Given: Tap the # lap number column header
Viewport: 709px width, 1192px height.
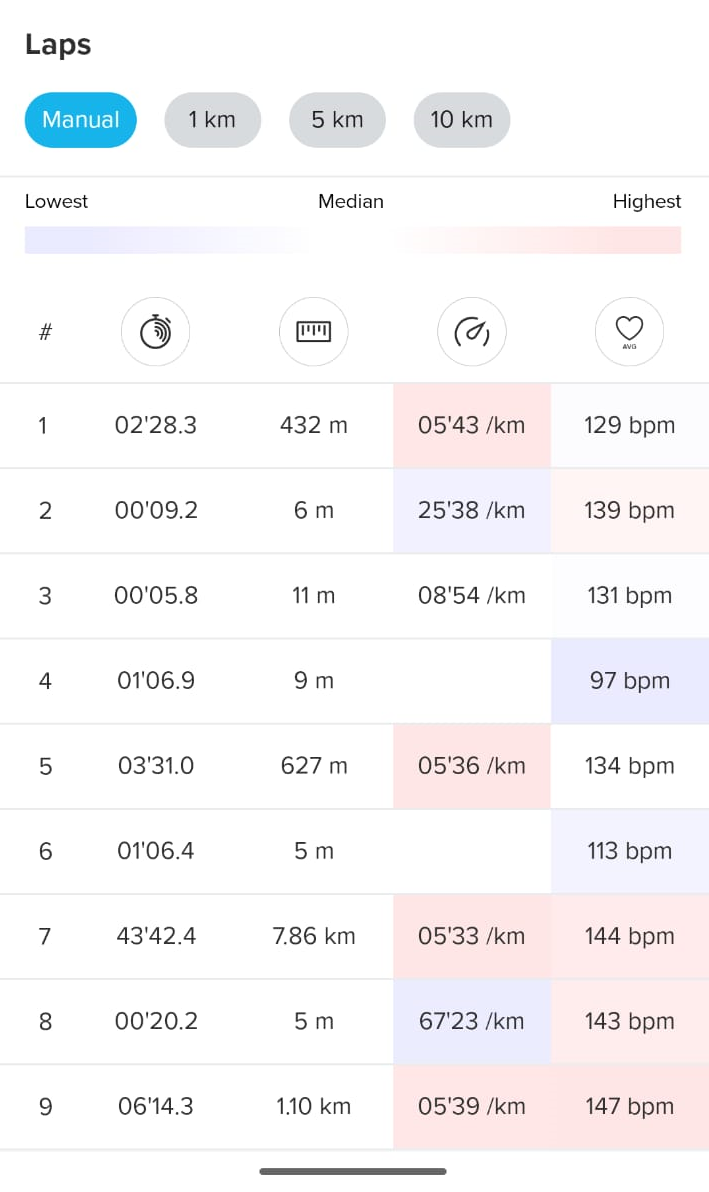Looking at the screenshot, I should pos(45,332).
